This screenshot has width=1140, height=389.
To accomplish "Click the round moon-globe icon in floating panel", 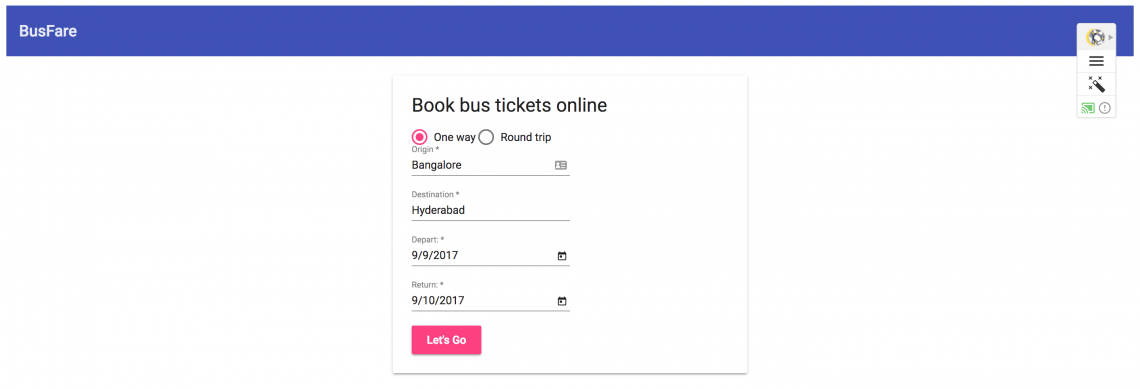I will pos(1095,36).
